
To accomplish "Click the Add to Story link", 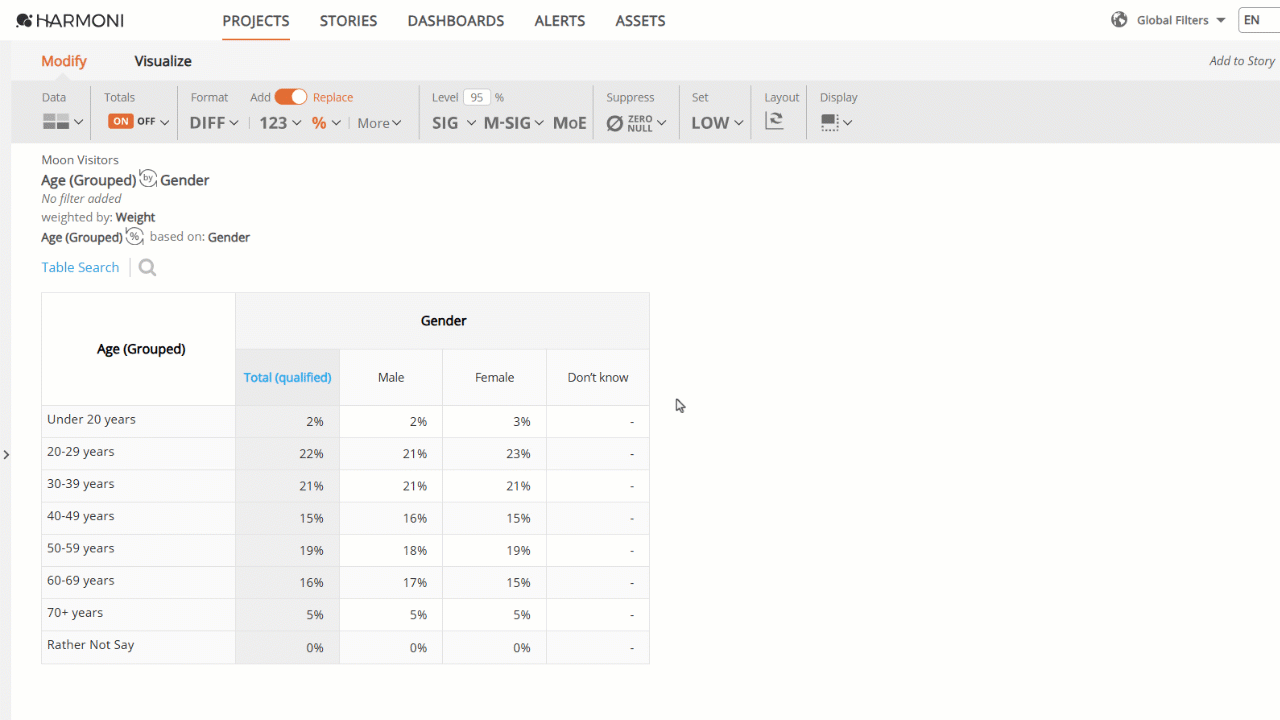I will [x=1242, y=61].
